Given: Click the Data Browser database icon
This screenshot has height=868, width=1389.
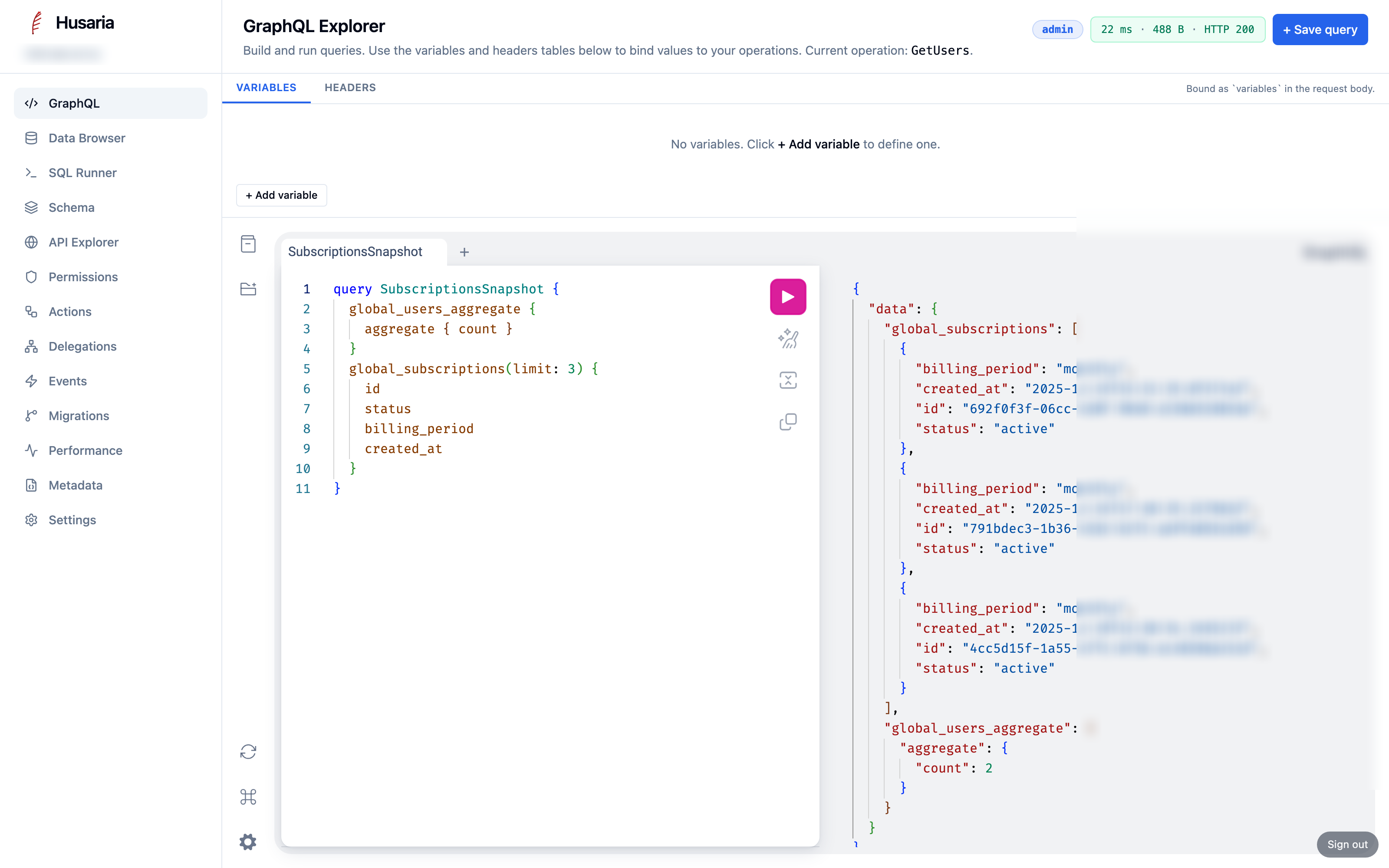Looking at the screenshot, I should 31,138.
